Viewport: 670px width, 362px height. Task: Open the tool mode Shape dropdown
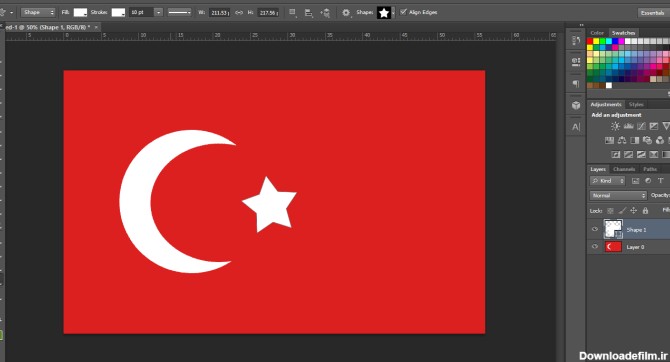pyautogui.click(x=38, y=12)
